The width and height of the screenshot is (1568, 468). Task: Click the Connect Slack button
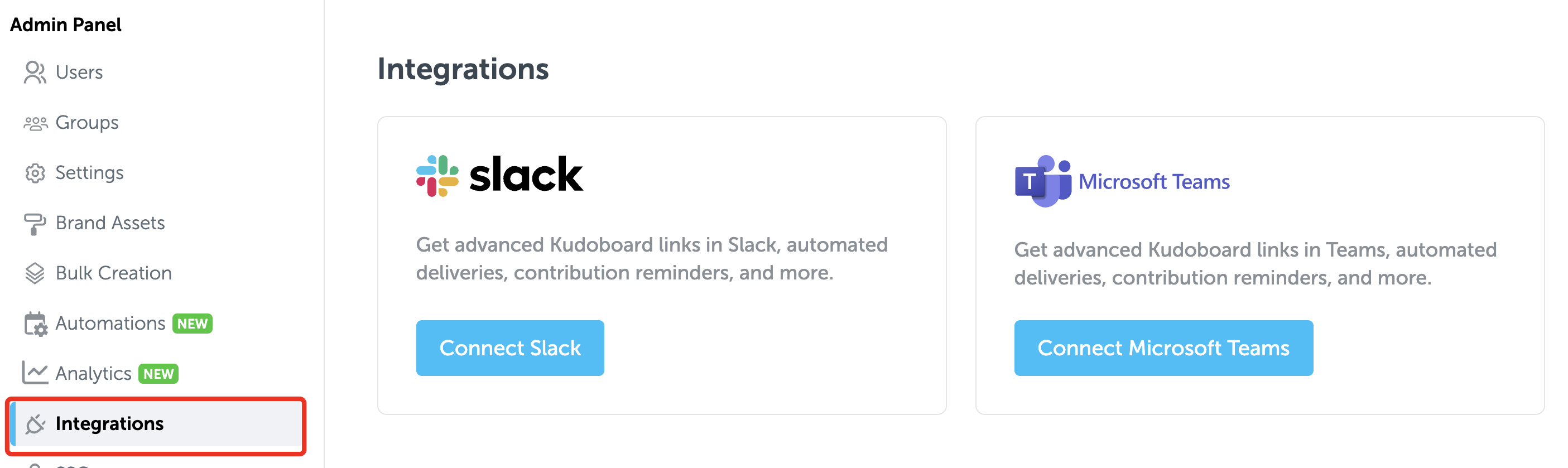point(510,348)
